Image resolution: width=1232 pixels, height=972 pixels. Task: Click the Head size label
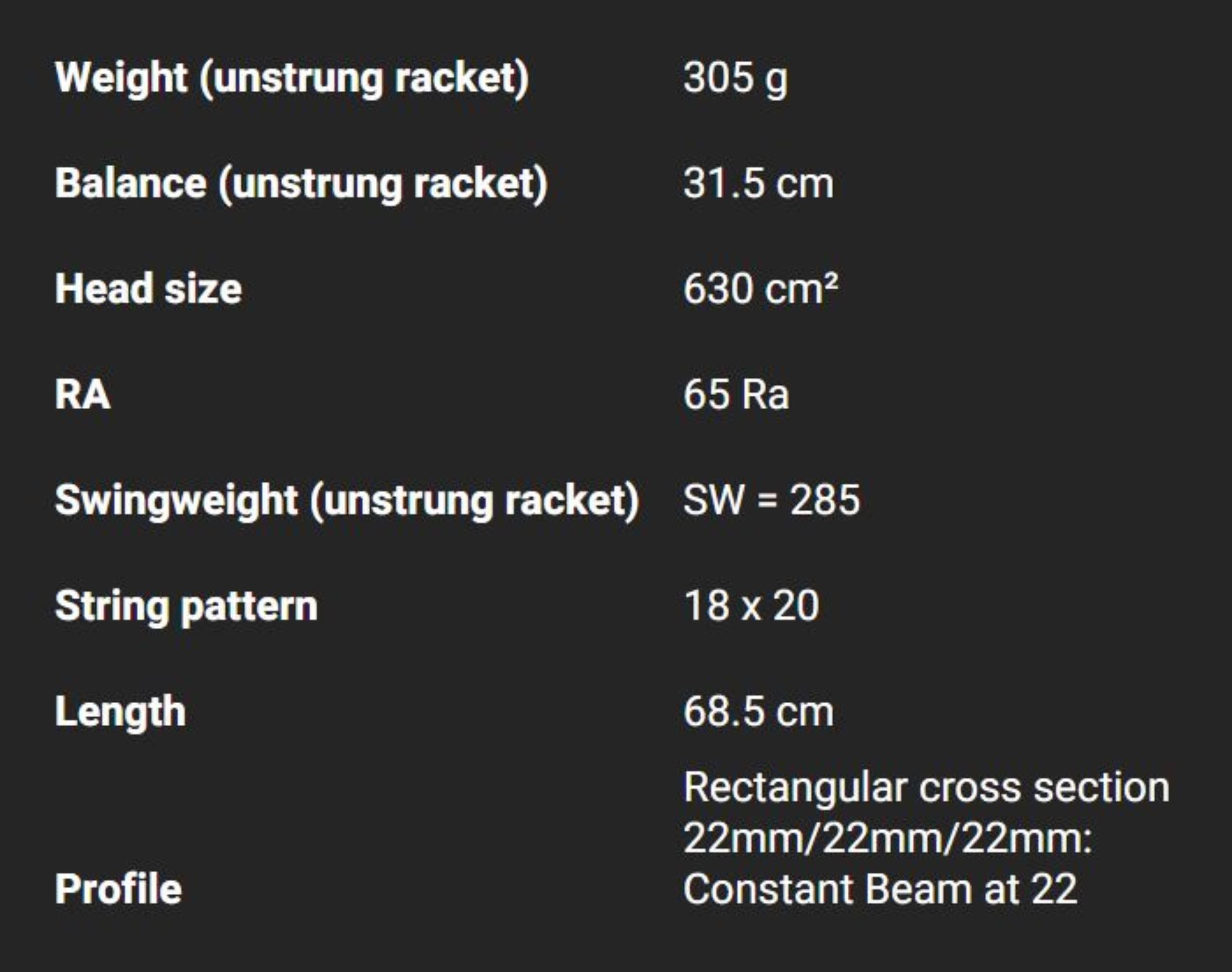(149, 289)
